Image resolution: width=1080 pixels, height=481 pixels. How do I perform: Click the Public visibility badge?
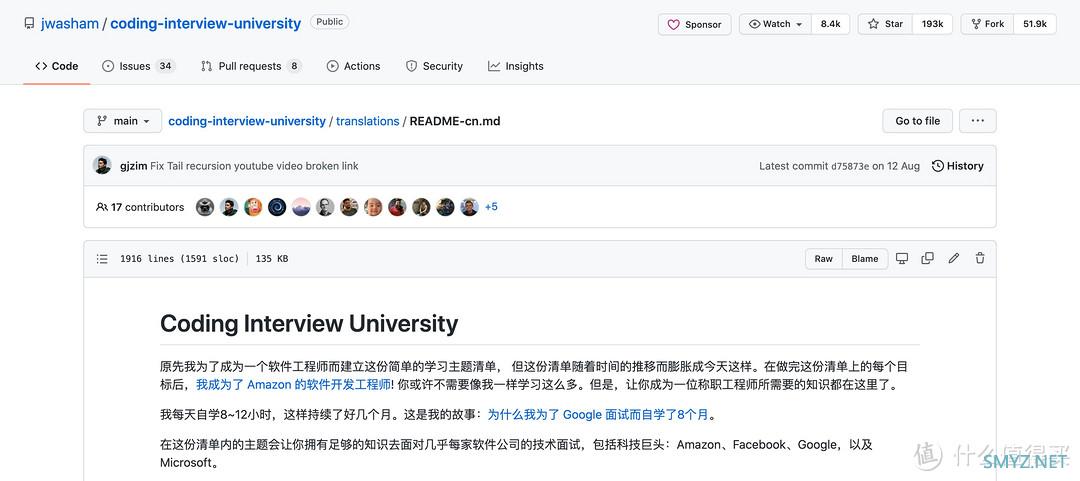click(x=329, y=22)
